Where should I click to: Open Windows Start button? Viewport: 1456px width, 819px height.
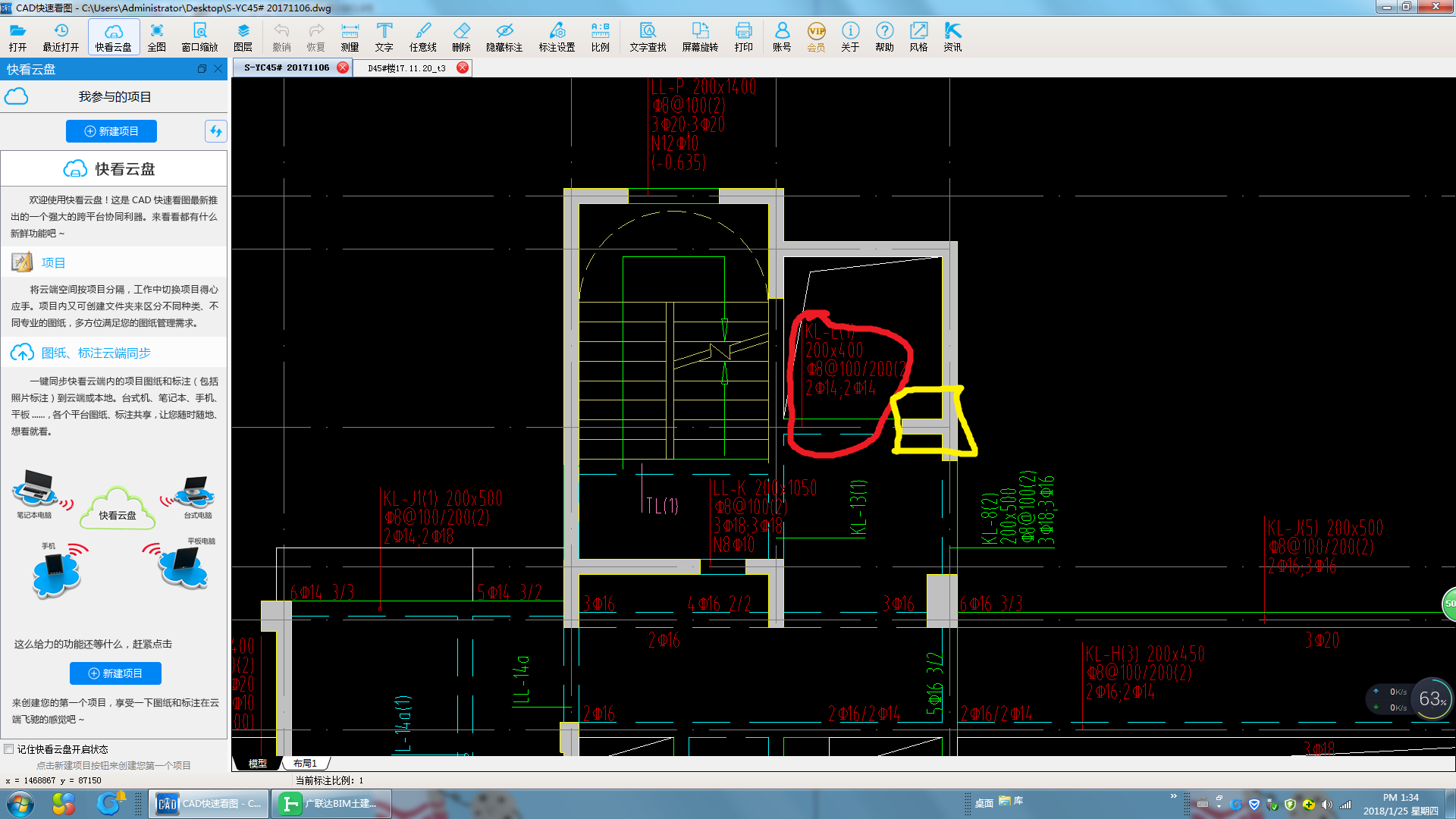coord(20,804)
